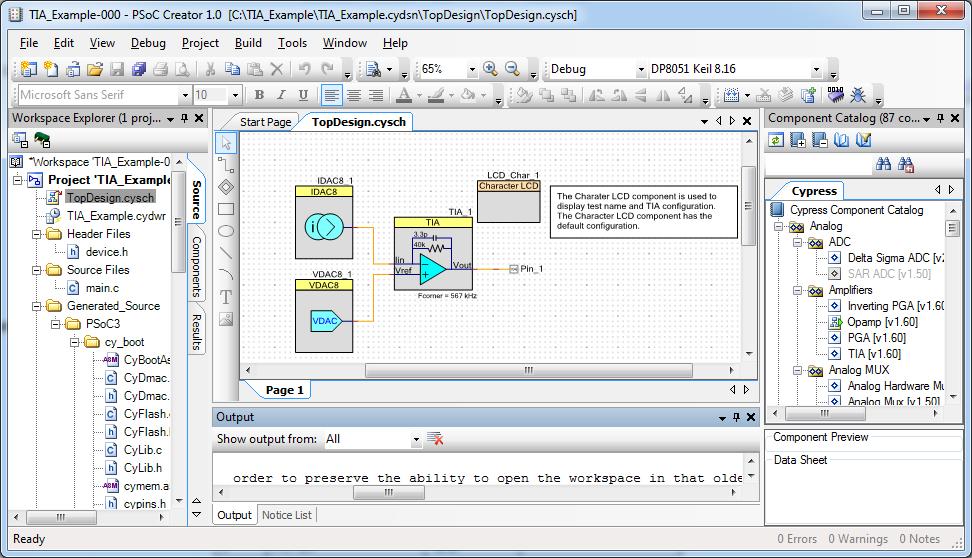Open the Components side tab
972x558 pixels.
tap(197, 267)
